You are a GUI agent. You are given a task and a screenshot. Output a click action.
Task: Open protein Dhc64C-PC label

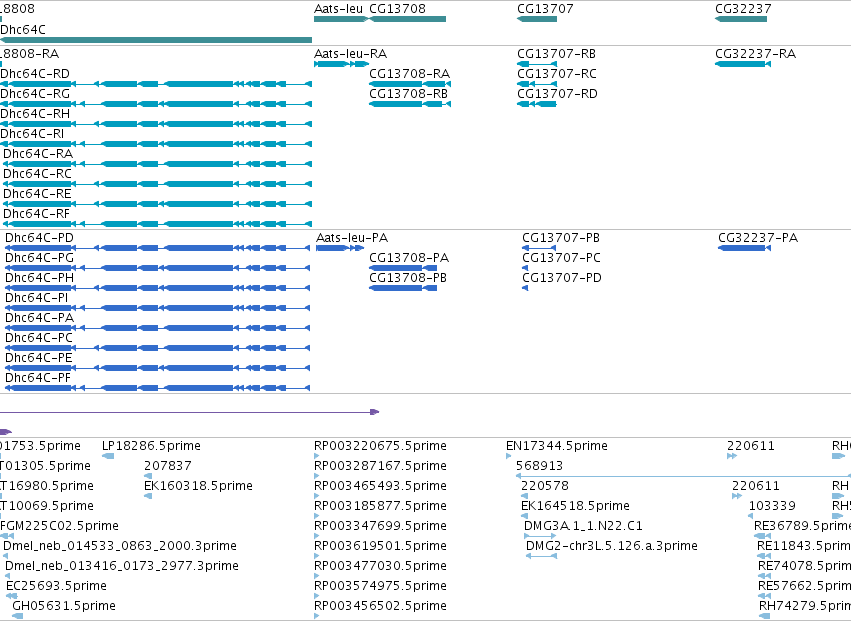[39, 338]
